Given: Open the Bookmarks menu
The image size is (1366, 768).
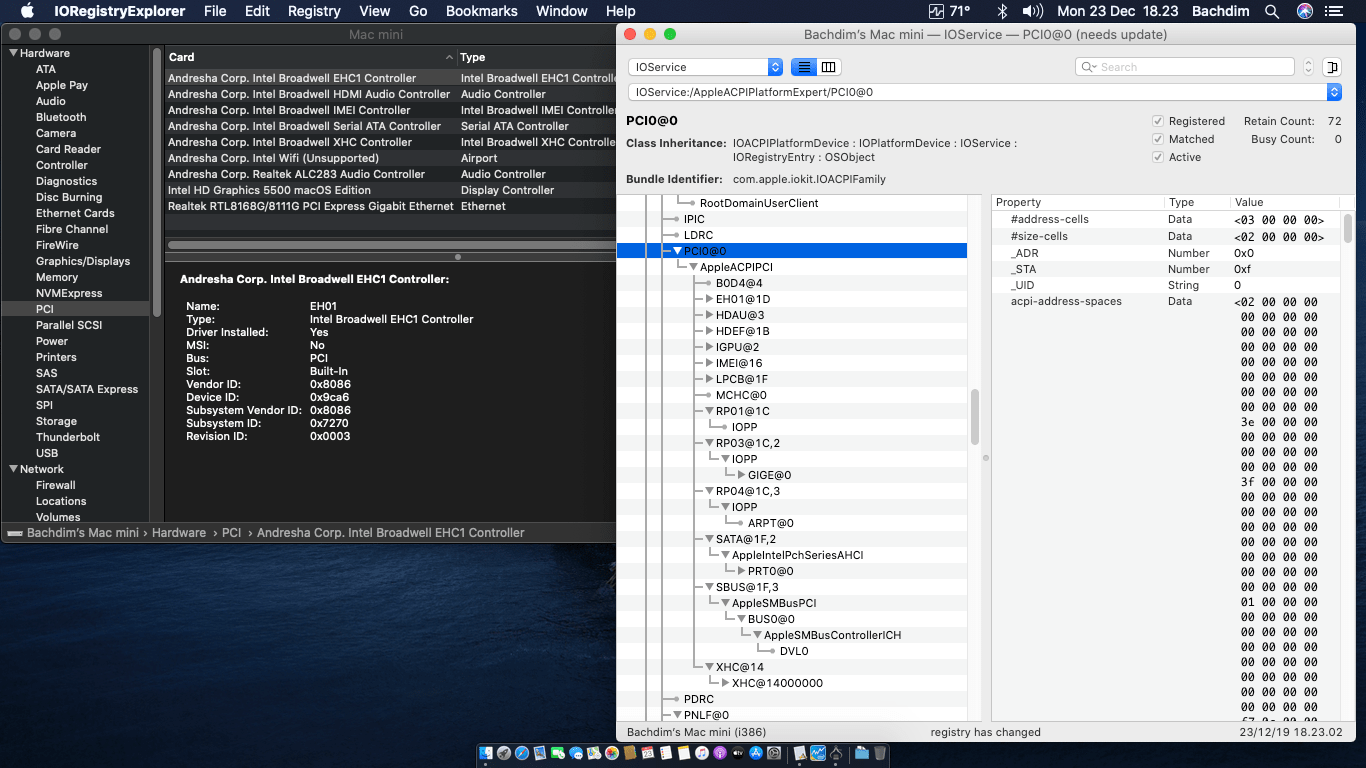Looking at the screenshot, I should [x=482, y=11].
